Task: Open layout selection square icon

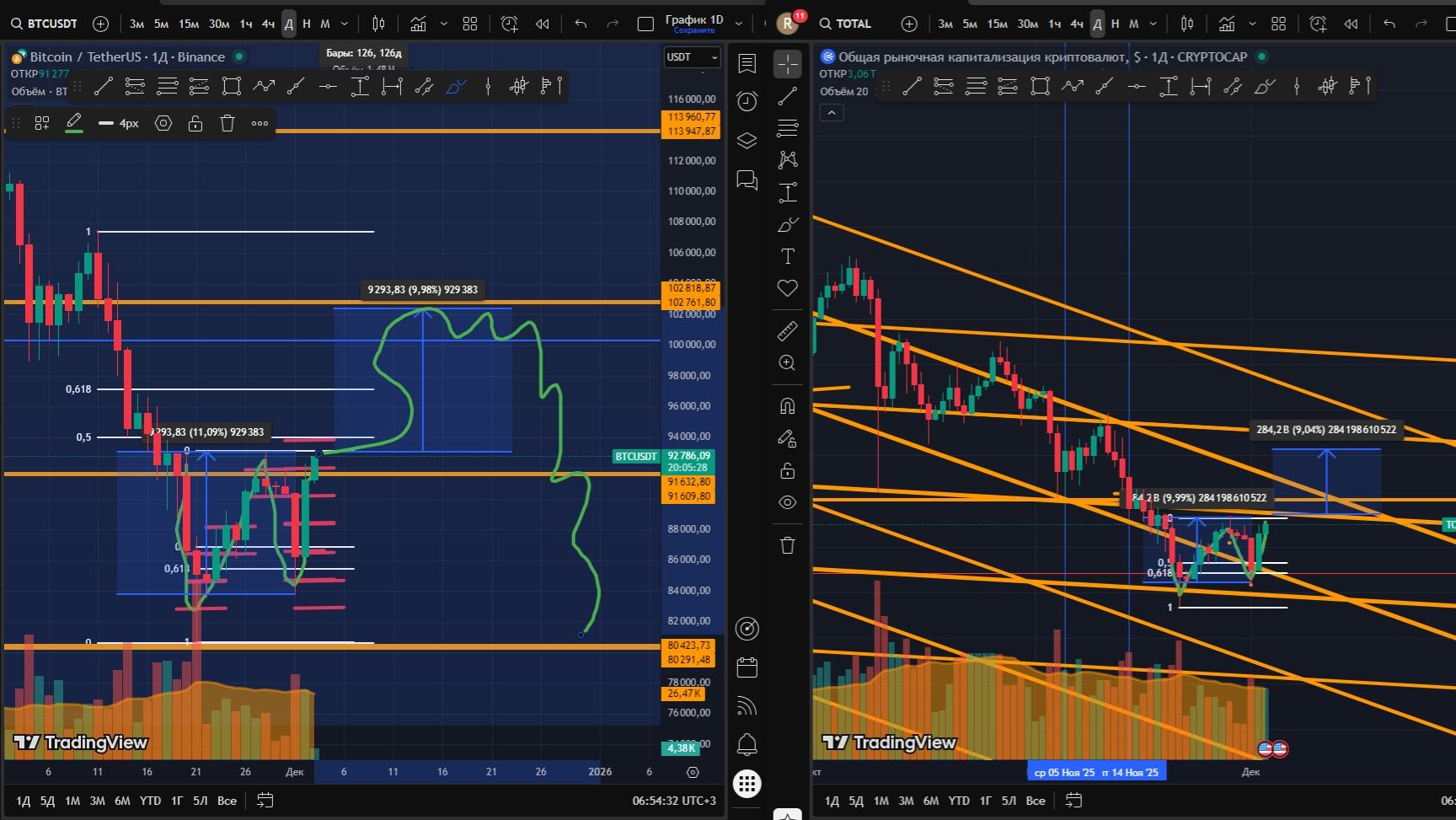Action: (645, 24)
